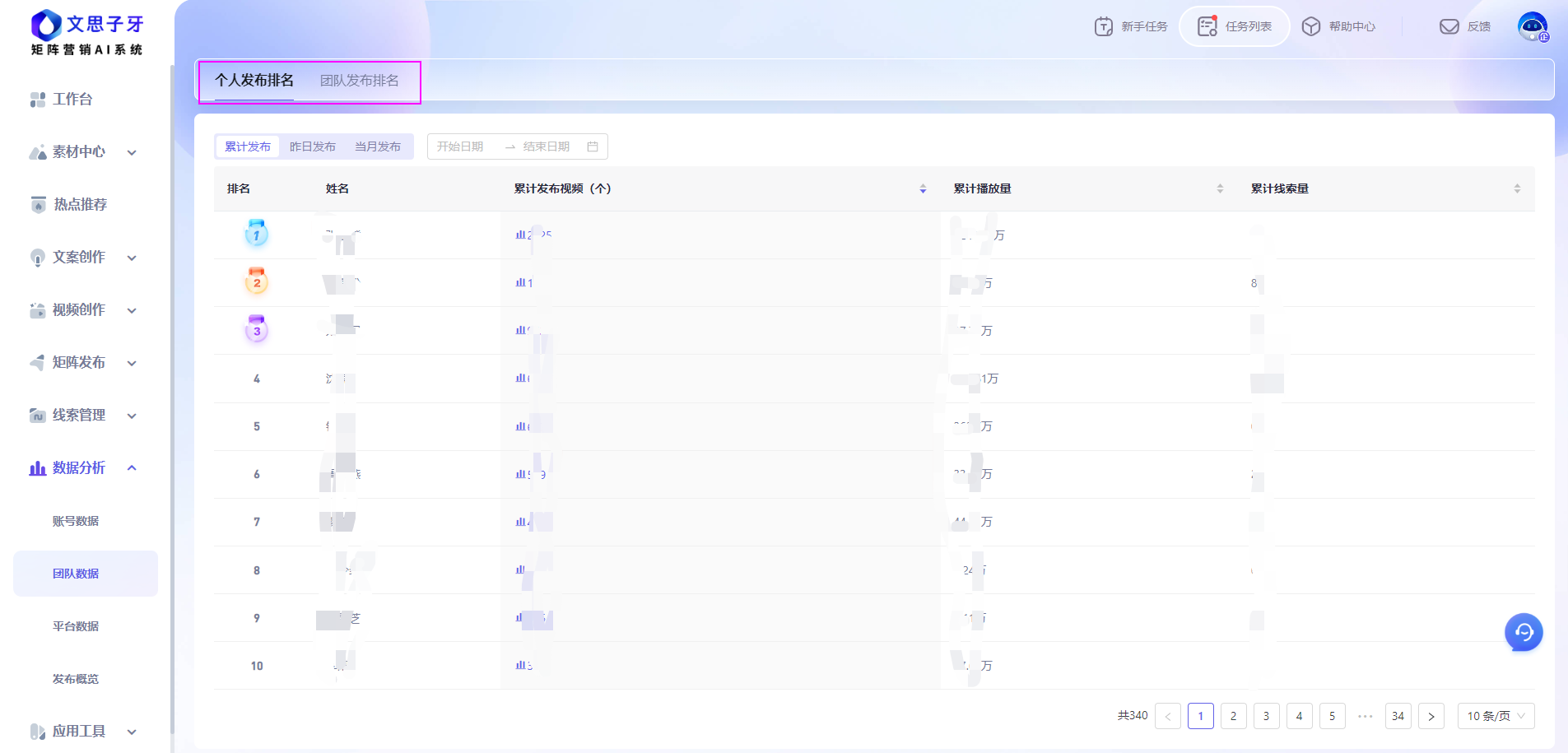Click the rank 3 medal icon

[257, 329]
